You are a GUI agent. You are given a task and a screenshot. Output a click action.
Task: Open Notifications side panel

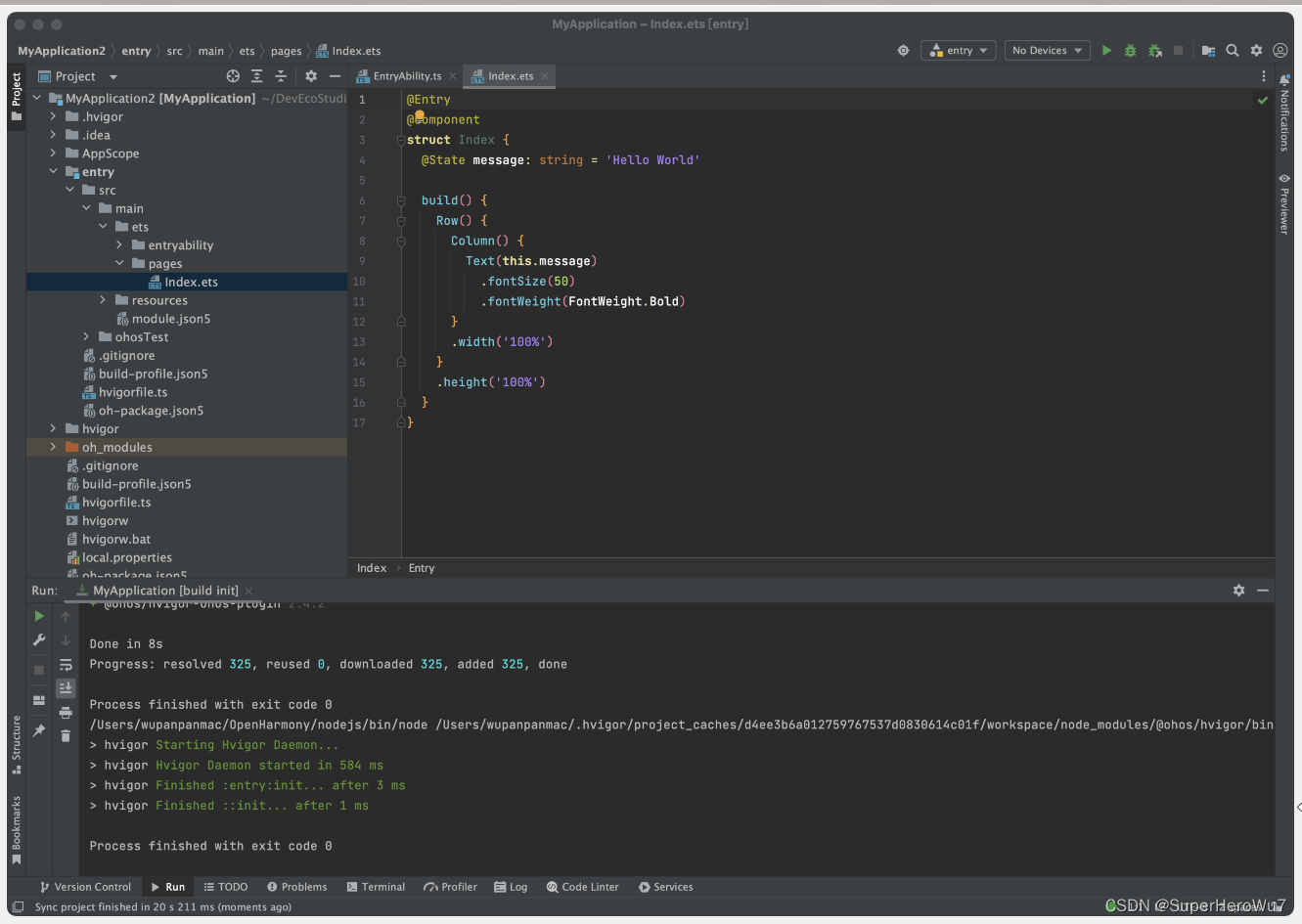[x=1284, y=113]
